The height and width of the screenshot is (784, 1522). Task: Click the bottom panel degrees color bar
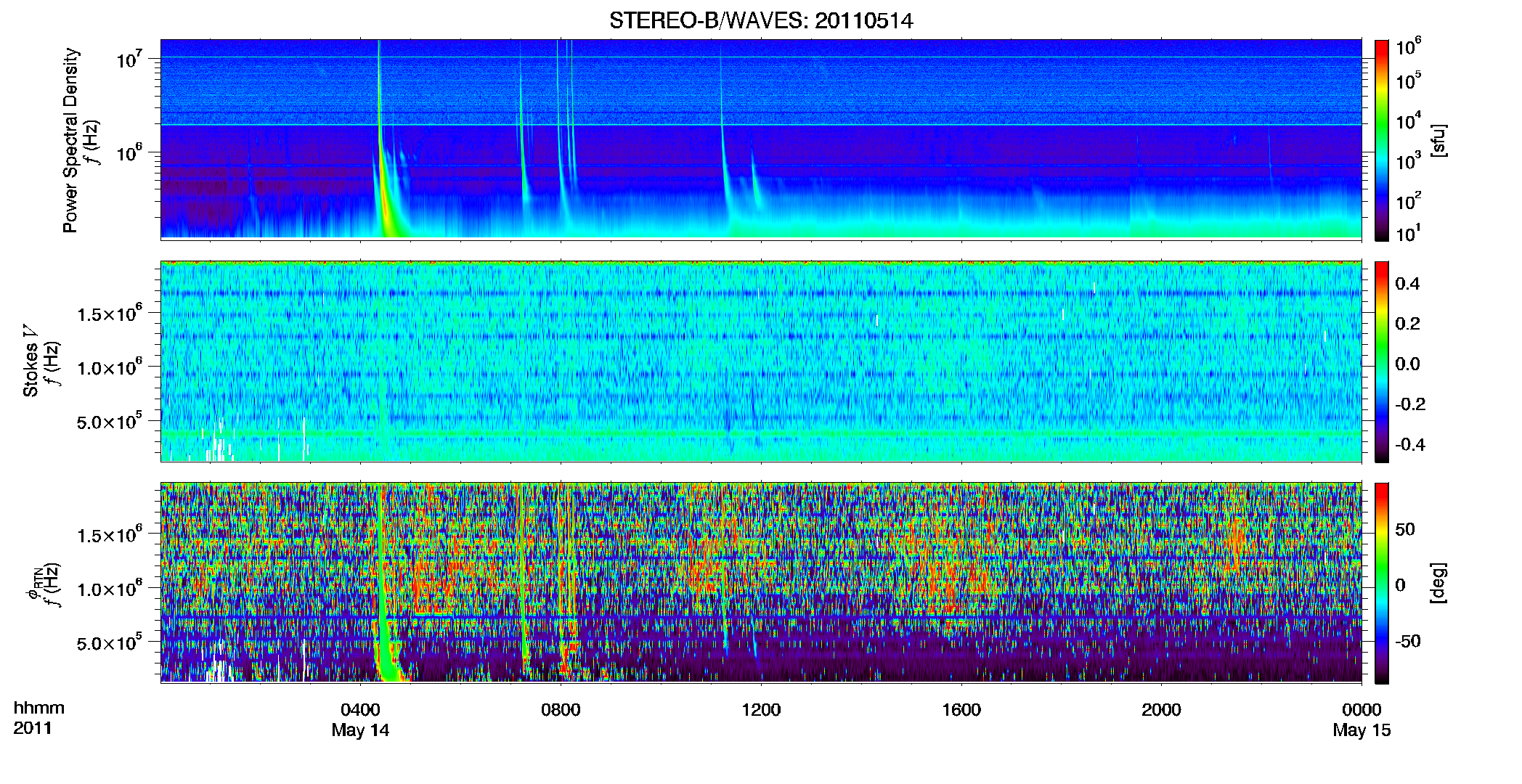pyautogui.click(x=1382, y=583)
